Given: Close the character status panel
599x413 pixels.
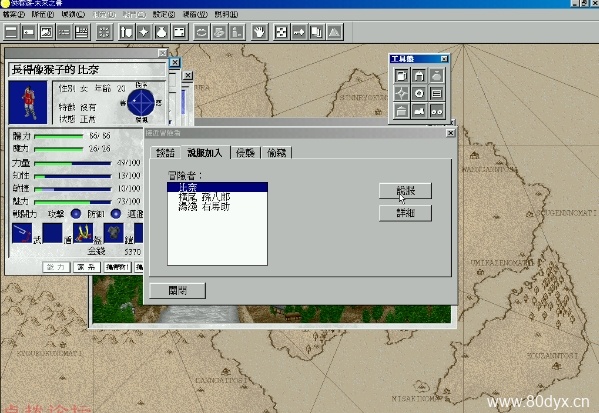Looking at the screenshot, I should (163, 53).
